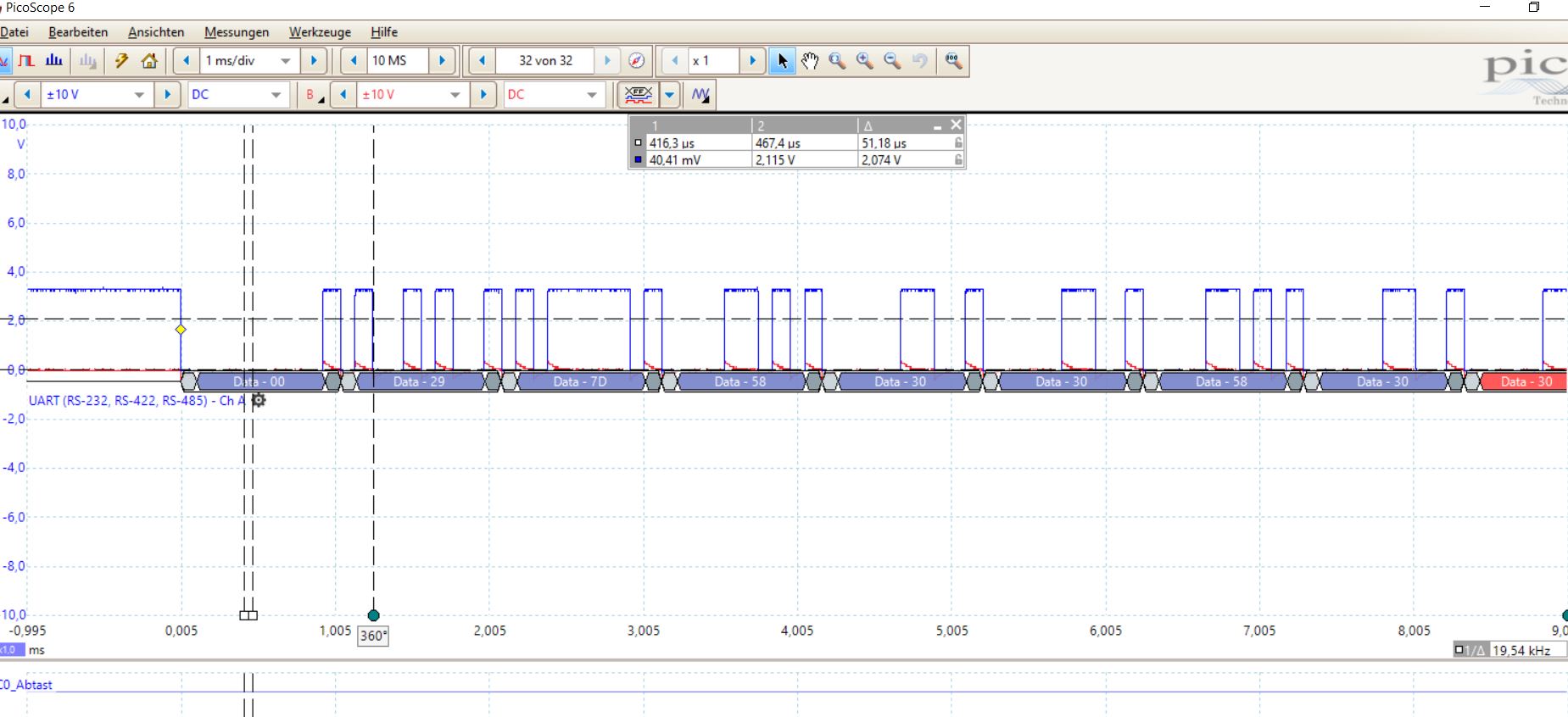Click the home setup icon

click(x=149, y=61)
